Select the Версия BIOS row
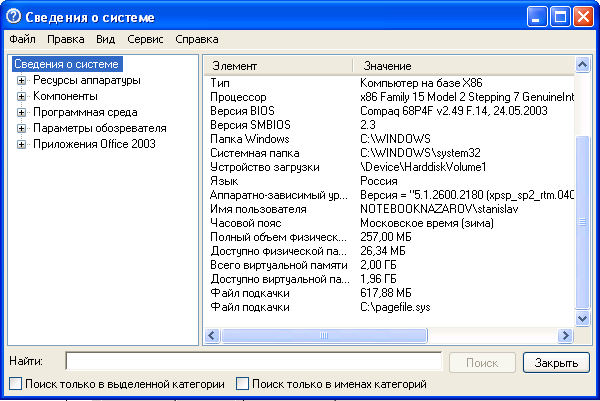 click(x=389, y=111)
